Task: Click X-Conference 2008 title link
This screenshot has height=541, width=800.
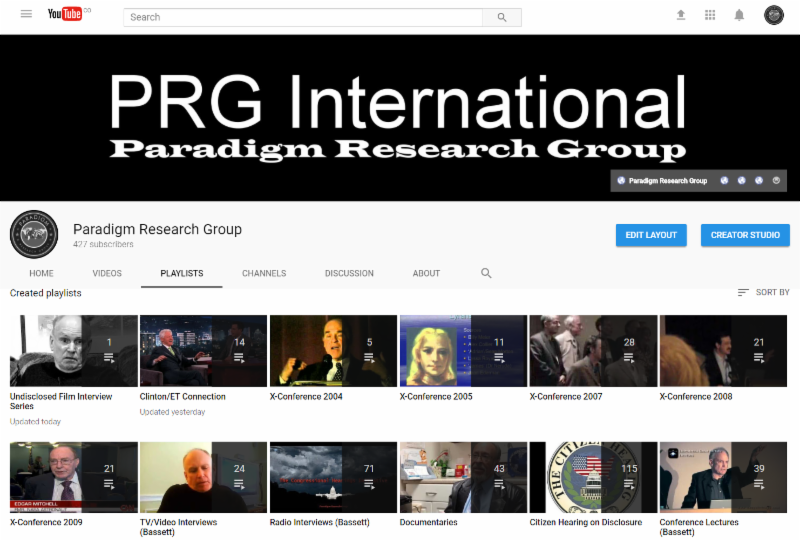Action: pyautogui.click(x=696, y=397)
